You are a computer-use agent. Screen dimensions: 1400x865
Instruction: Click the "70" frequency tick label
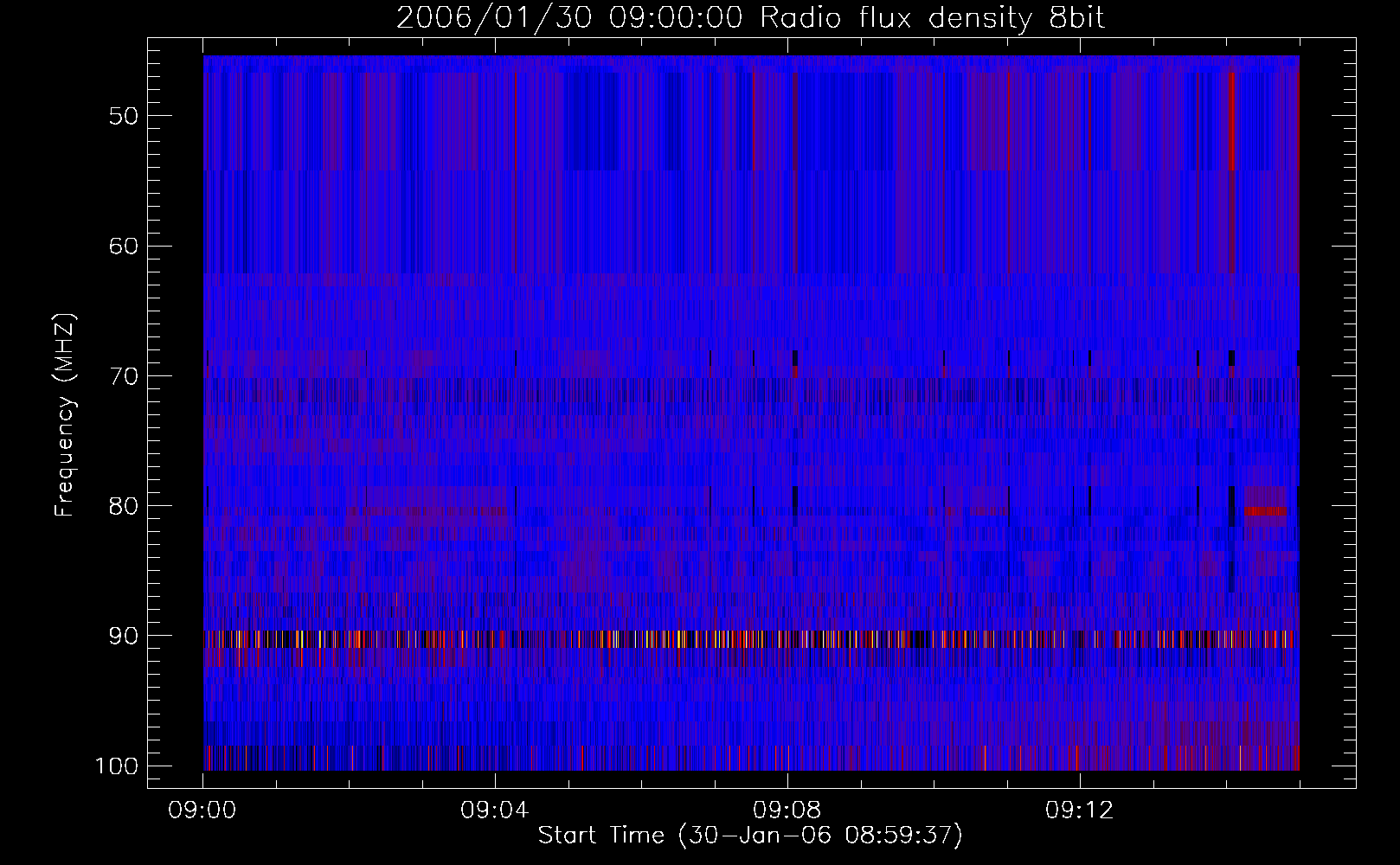click(124, 376)
